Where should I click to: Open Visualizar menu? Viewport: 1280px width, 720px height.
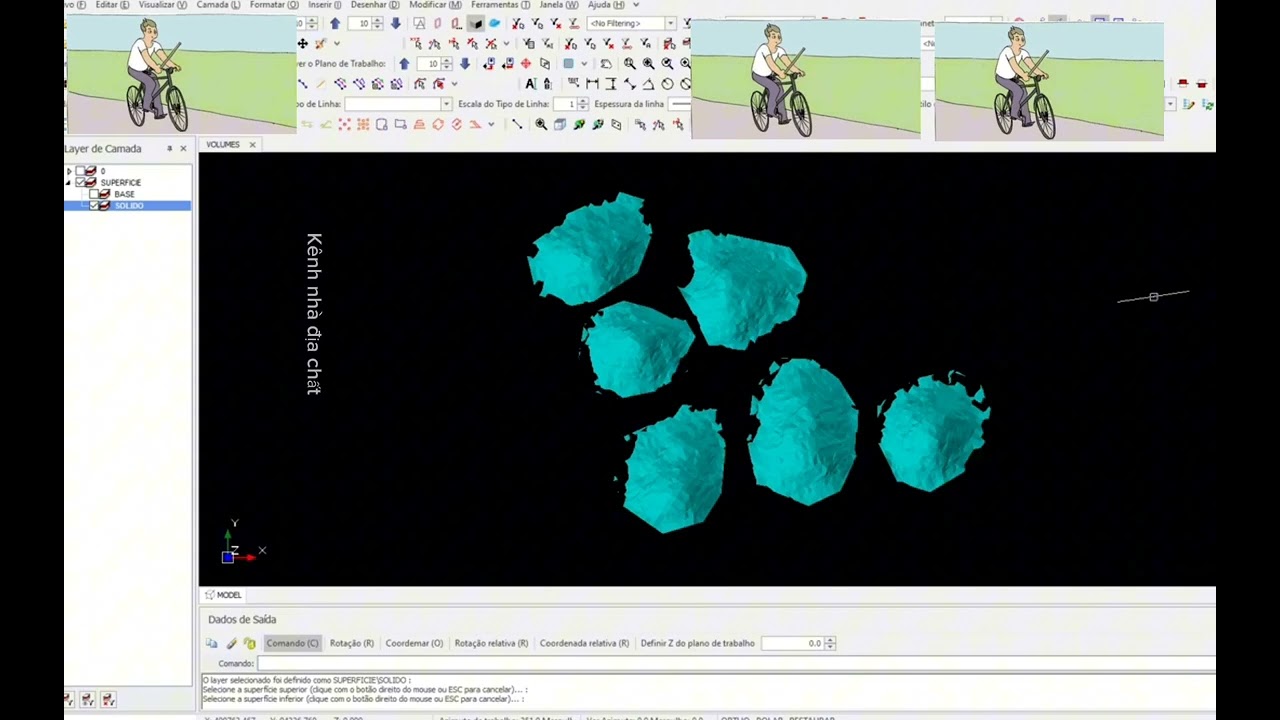[162, 5]
